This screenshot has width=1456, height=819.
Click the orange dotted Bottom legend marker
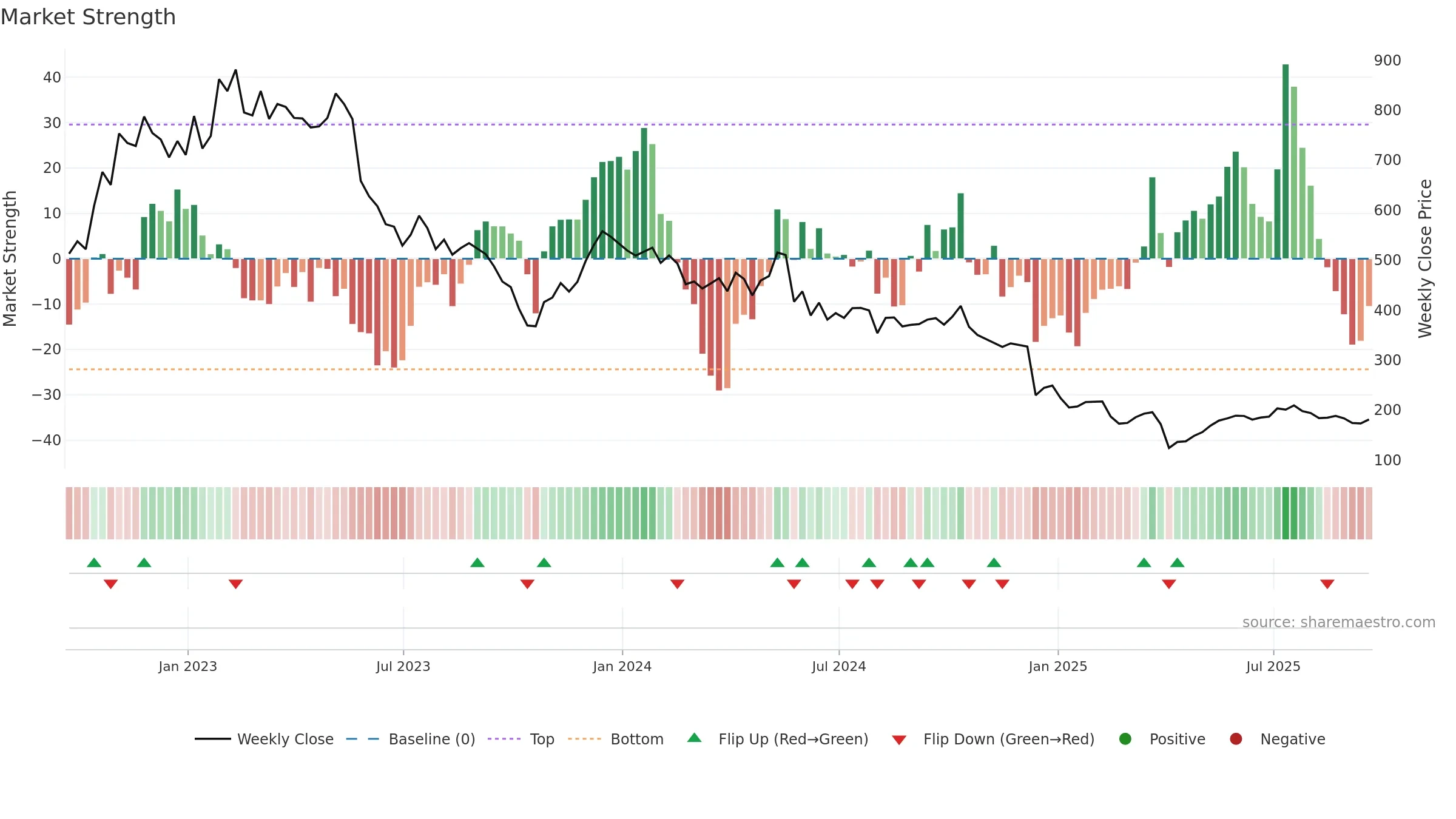point(585,739)
